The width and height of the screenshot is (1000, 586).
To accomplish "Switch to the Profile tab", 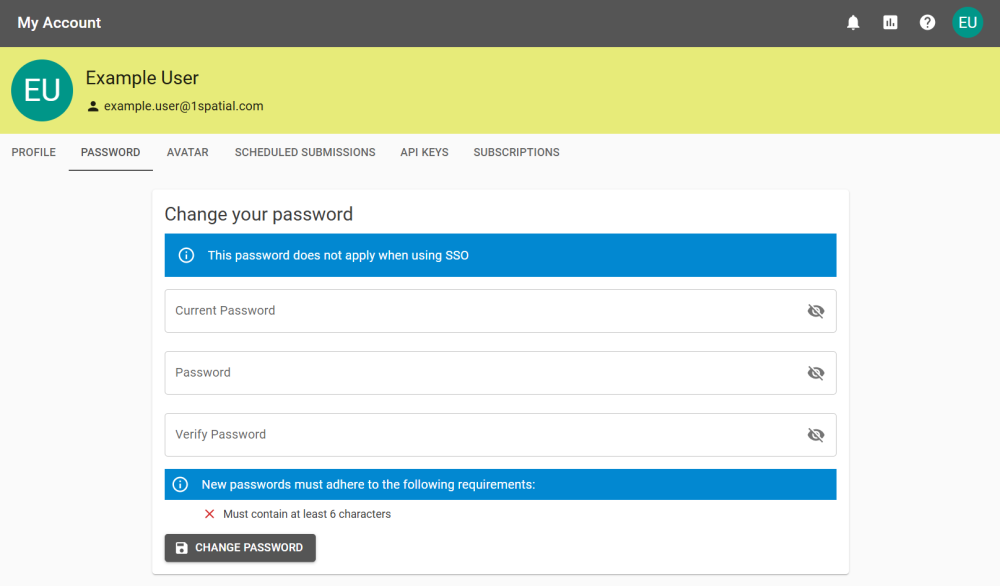I will pos(34,152).
